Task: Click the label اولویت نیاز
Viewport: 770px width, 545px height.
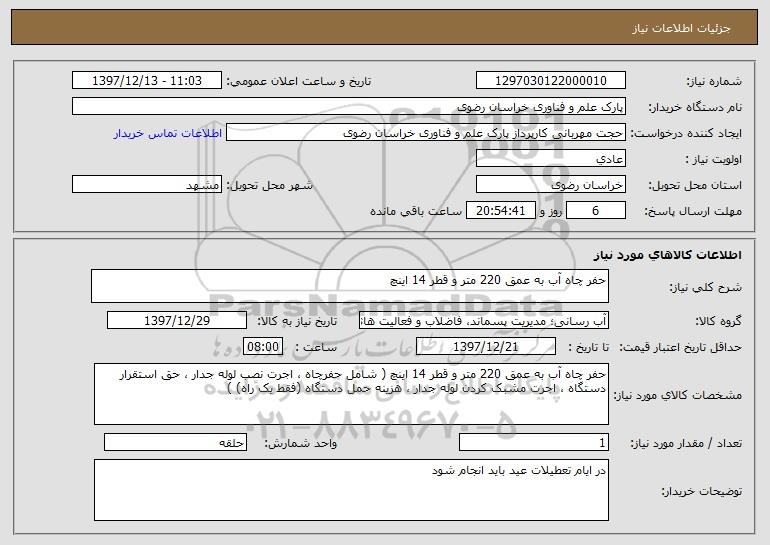Action: (714, 159)
